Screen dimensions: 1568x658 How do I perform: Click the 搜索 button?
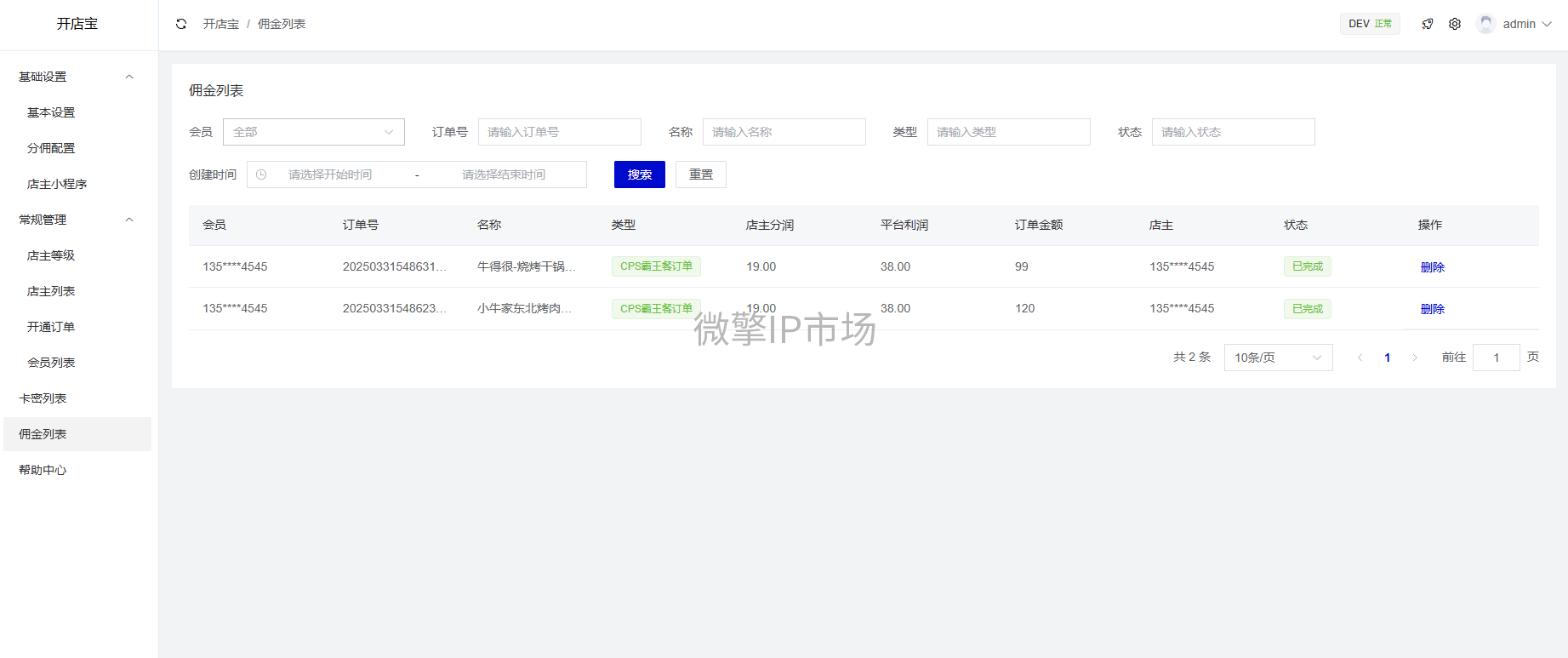[x=639, y=175]
